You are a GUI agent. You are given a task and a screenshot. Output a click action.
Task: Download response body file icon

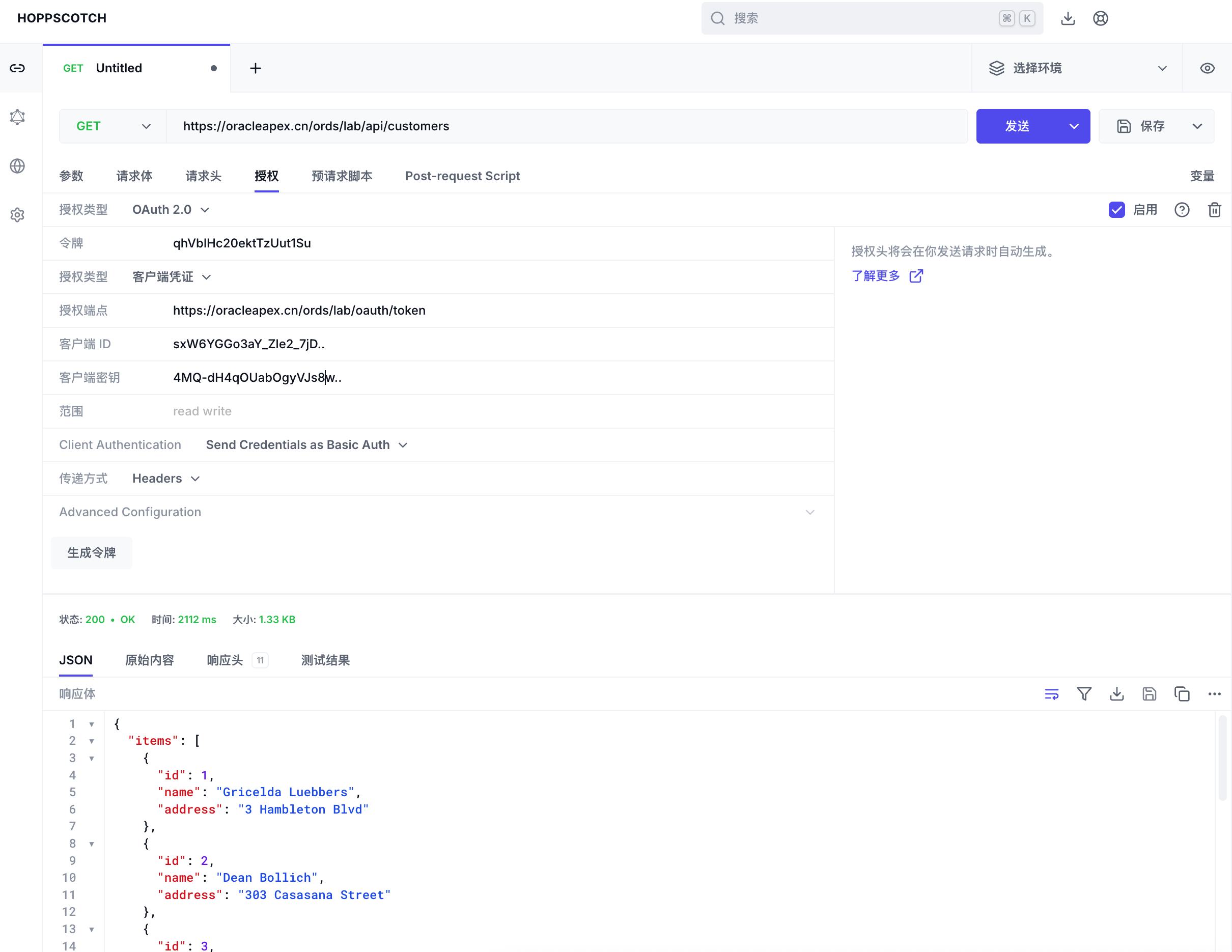[x=1116, y=694]
